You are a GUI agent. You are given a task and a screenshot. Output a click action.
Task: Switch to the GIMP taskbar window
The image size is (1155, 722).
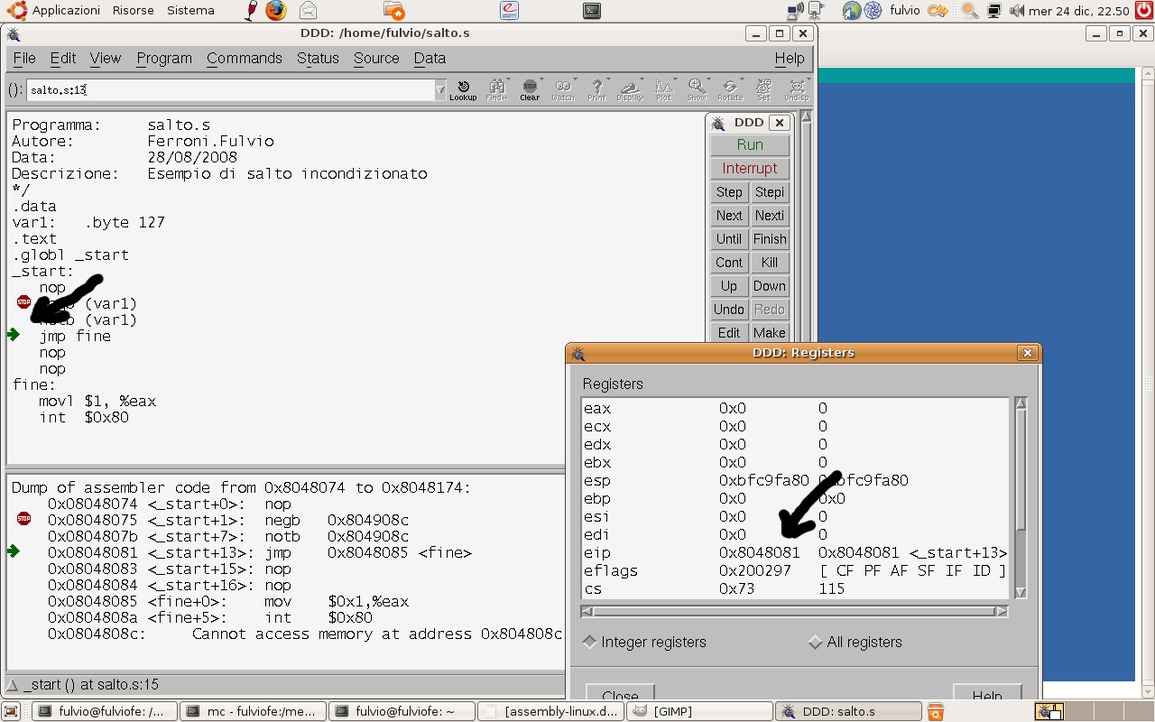(x=699, y=712)
